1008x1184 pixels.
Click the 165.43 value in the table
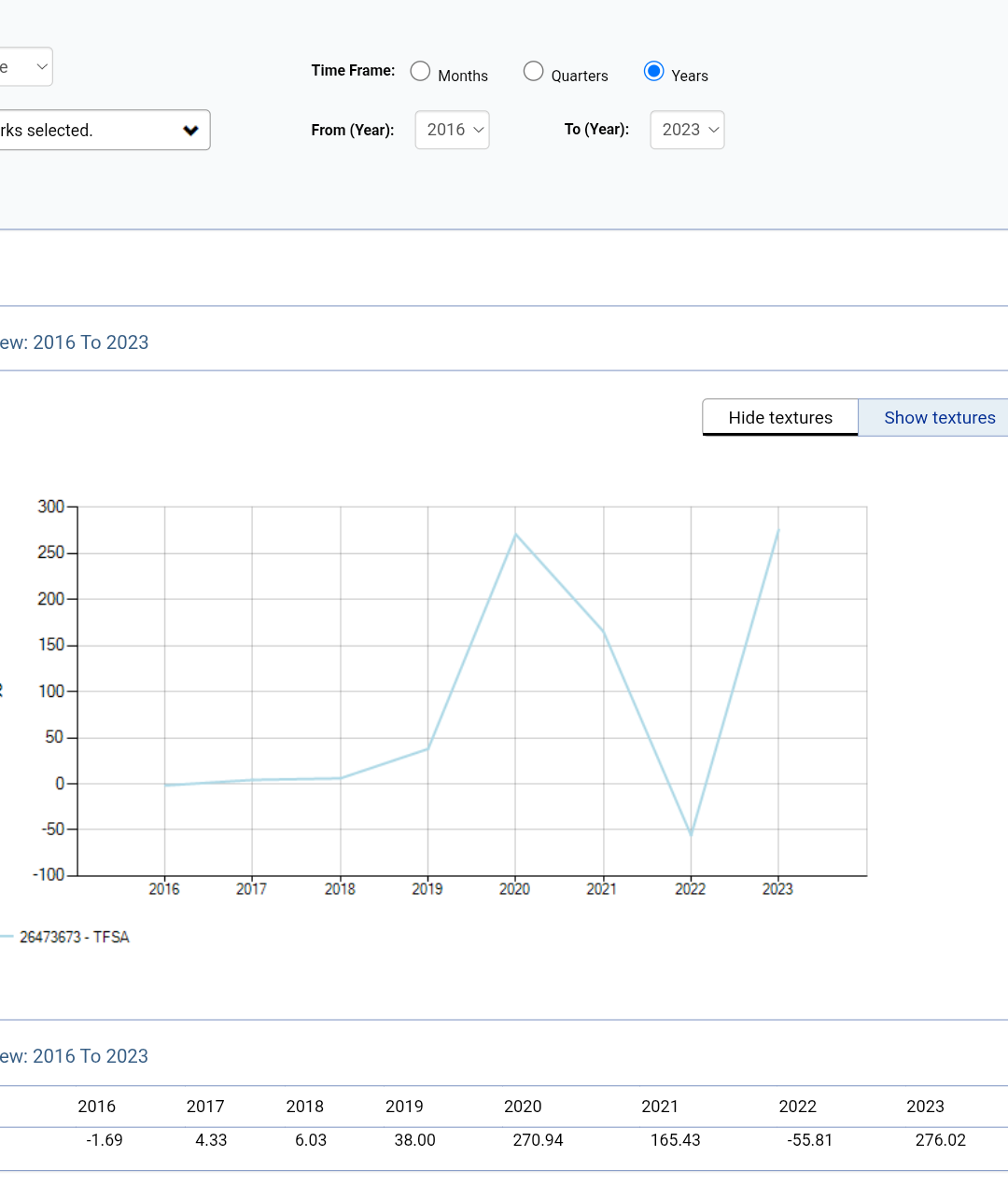point(676,1140)
